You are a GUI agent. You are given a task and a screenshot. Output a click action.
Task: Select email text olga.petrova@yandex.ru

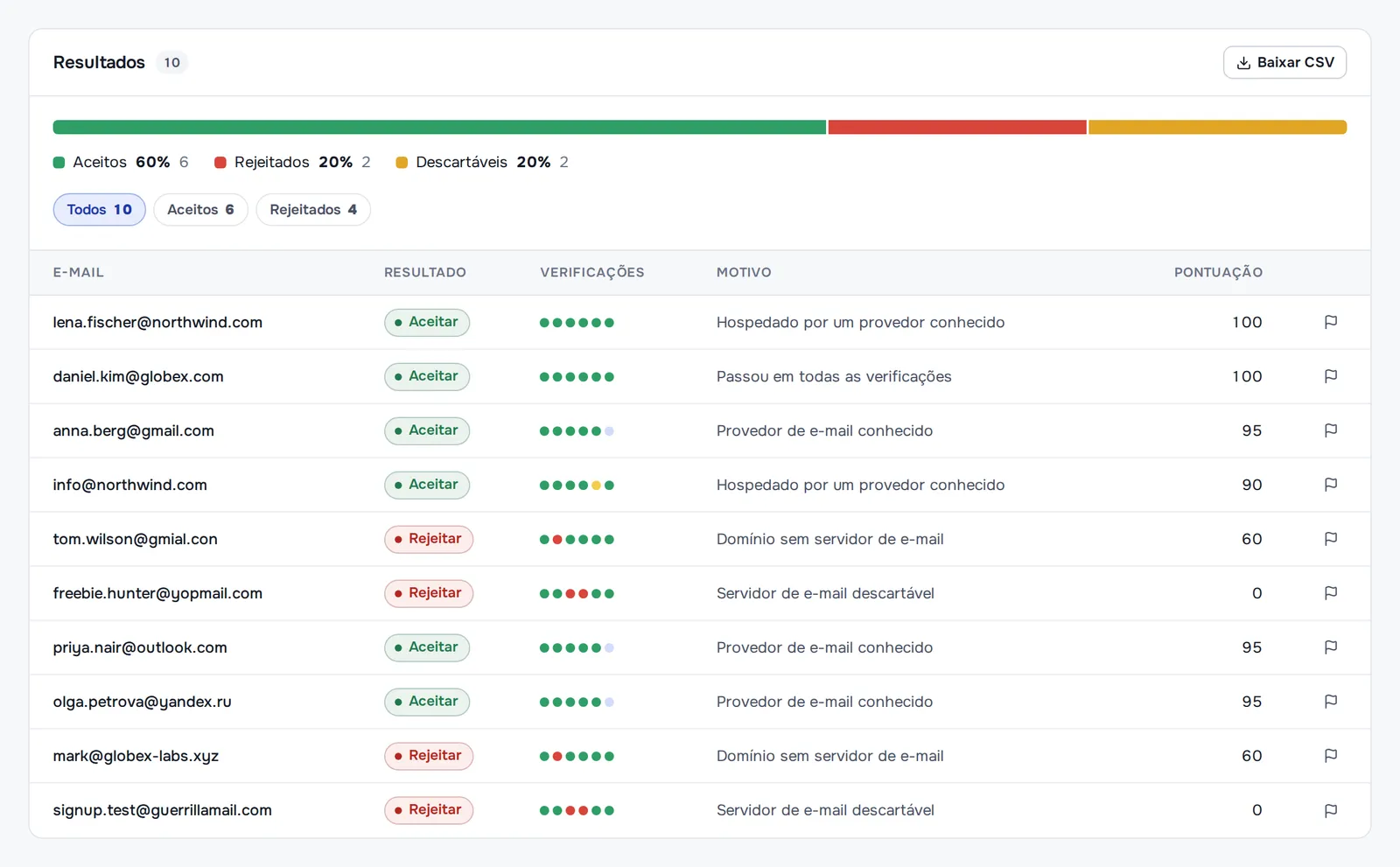click(143, 702)
